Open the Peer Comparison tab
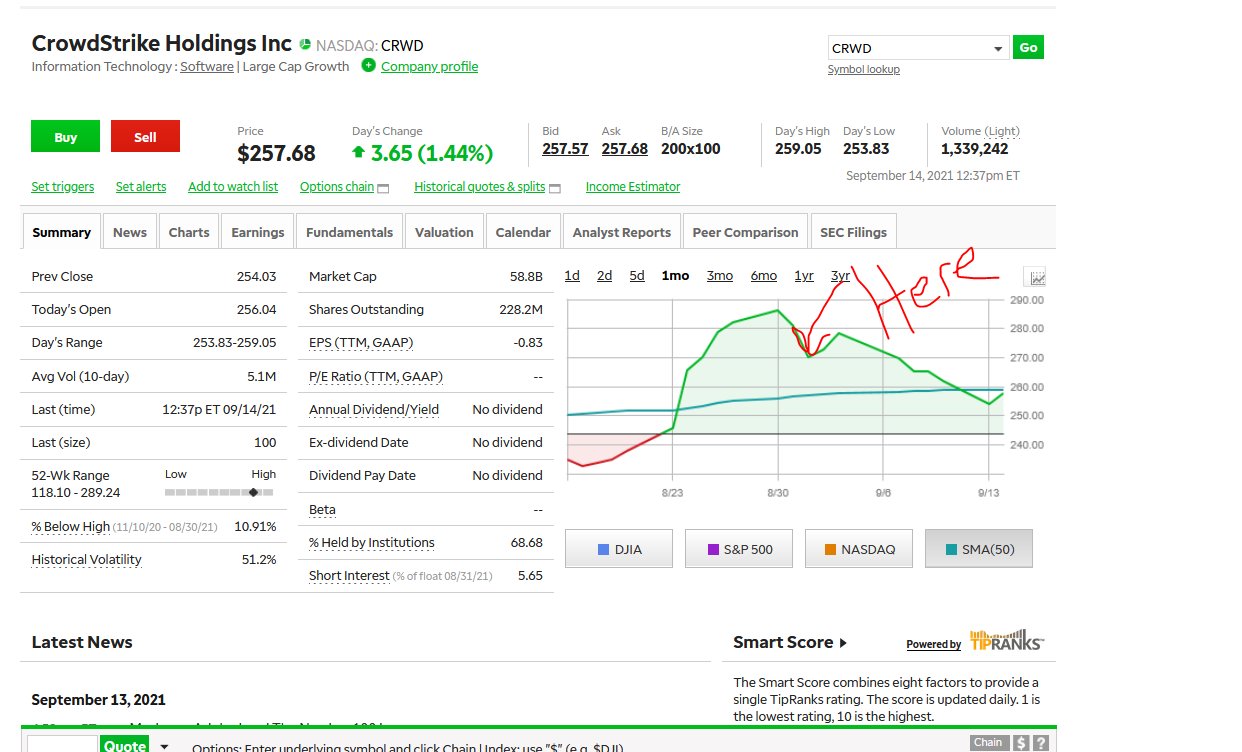The width and height of the screenshot is (1242, 752). [x=745, y=232]
